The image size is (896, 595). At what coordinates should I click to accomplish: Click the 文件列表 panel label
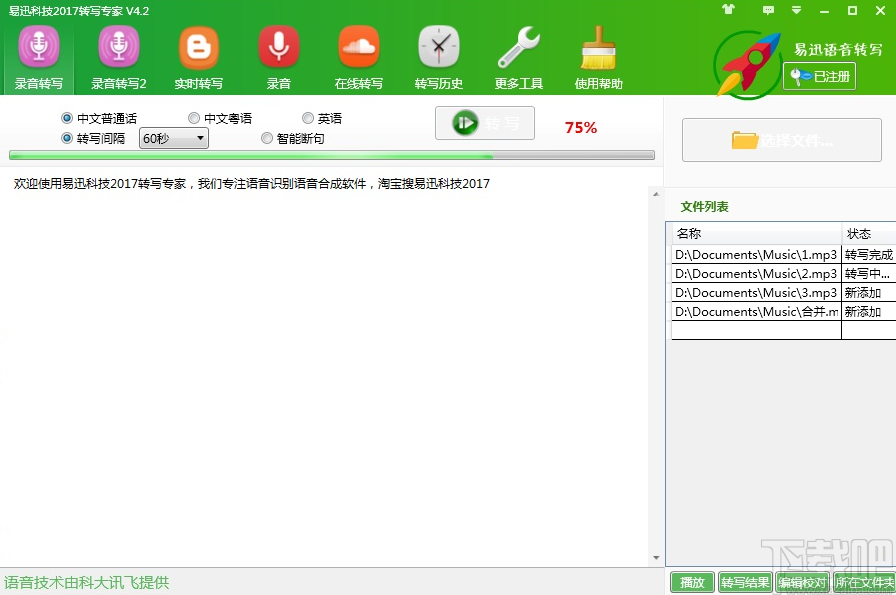click(704, 206)
